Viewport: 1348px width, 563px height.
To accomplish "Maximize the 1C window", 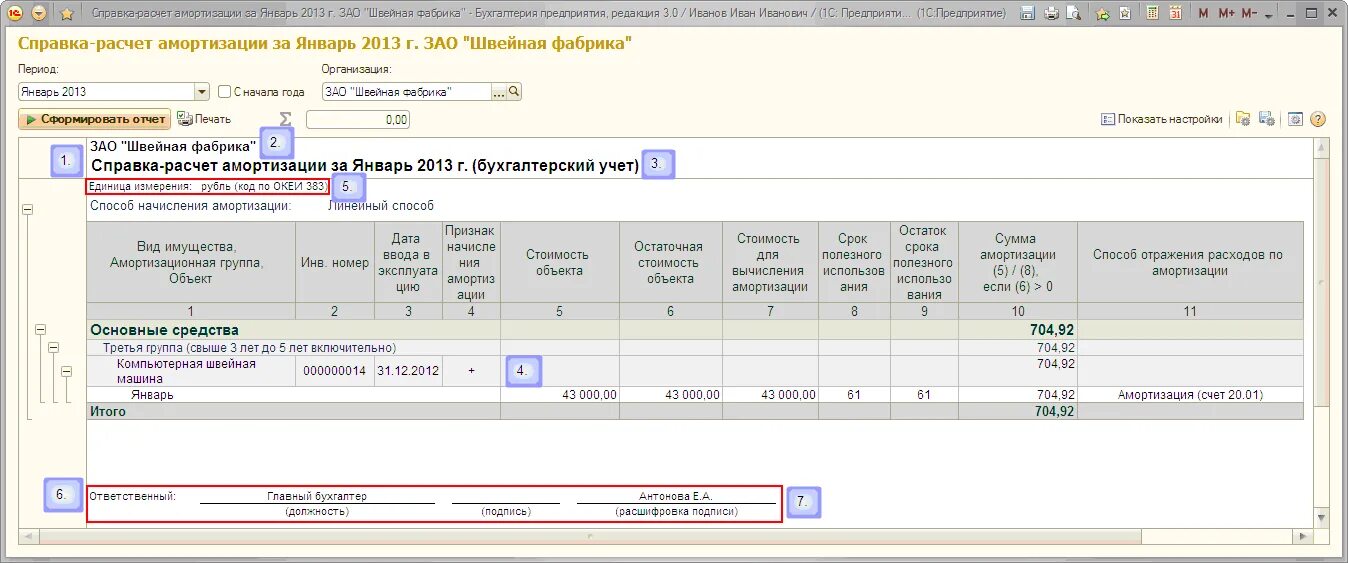I will tap(1309, 13).
